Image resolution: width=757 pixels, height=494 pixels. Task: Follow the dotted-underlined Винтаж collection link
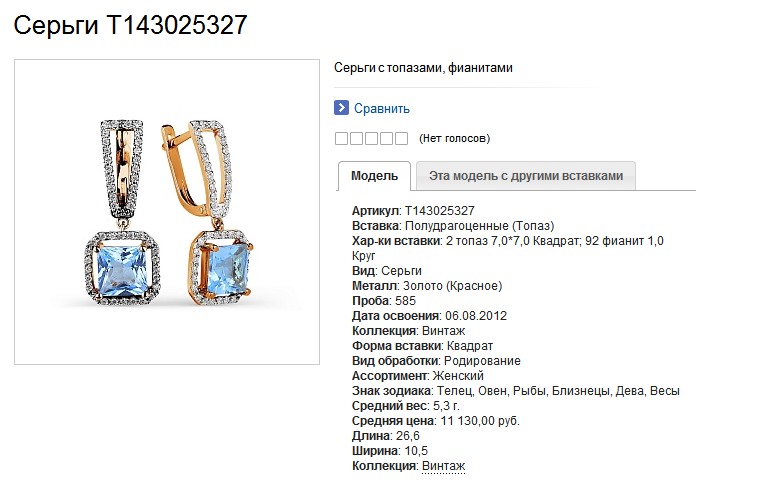point(443,466)
